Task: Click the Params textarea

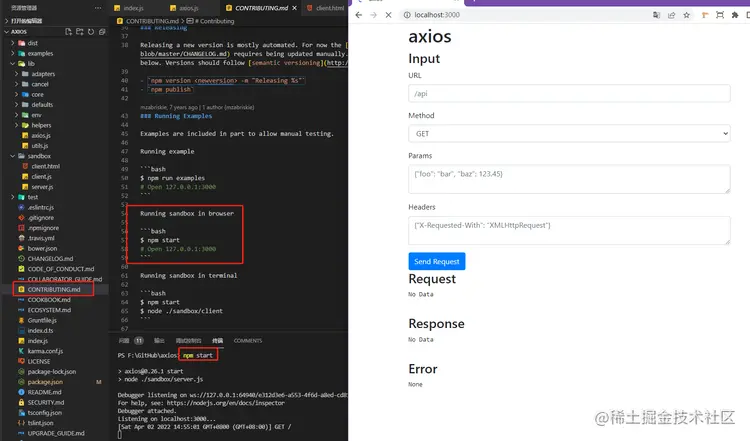Action: 569,179
